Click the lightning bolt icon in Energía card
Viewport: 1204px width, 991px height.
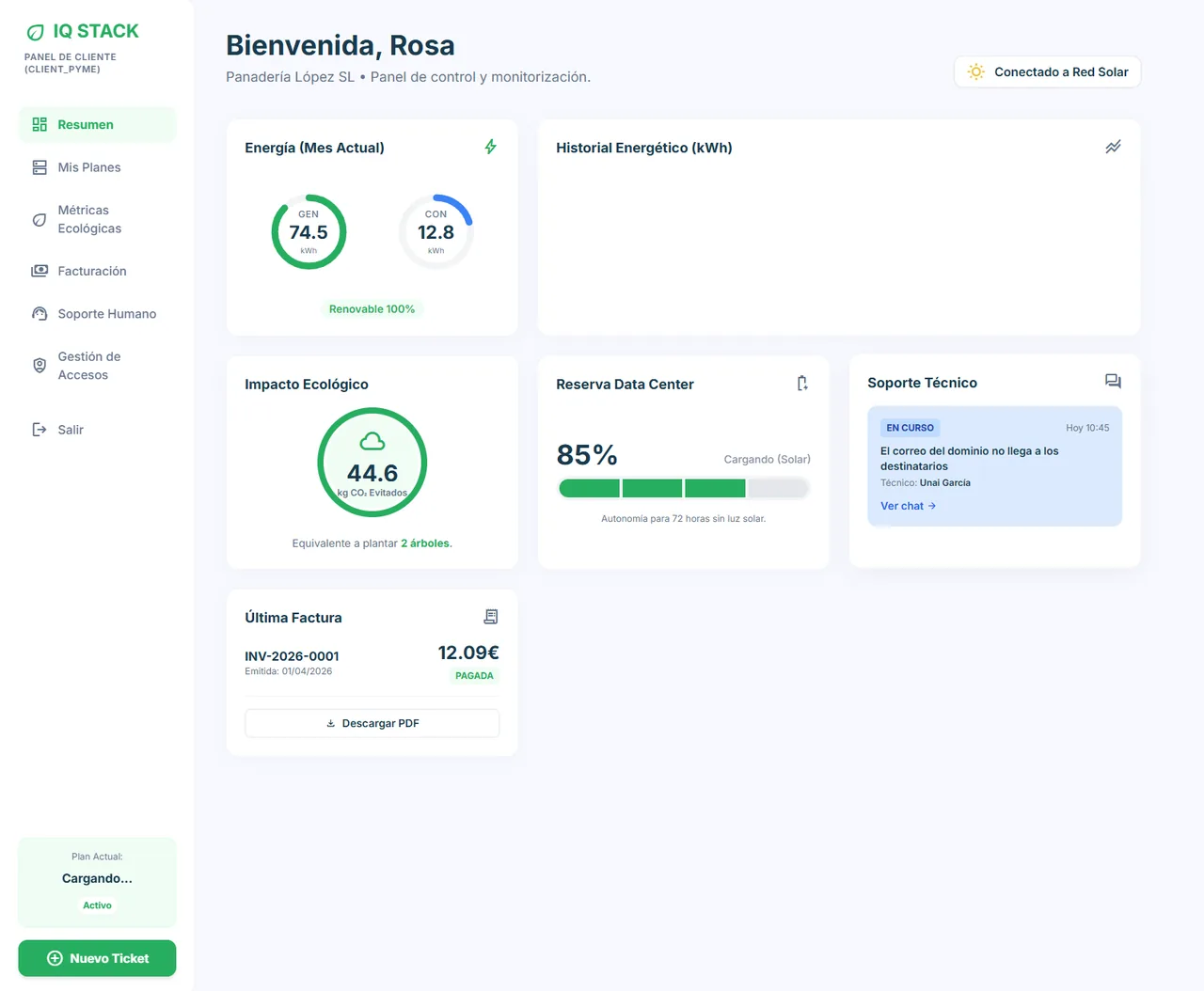[x=490, y=147]
